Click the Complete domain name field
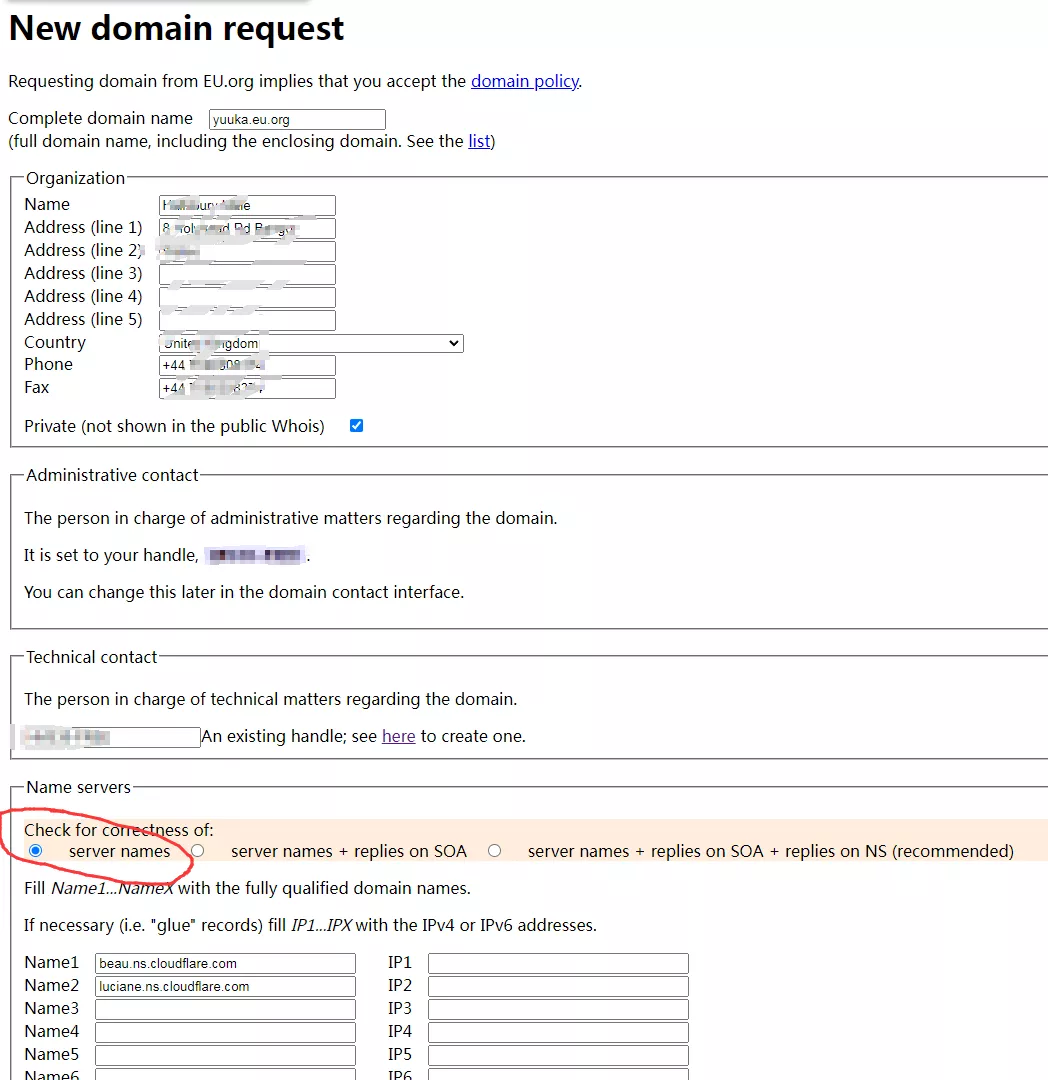This screenshot has width=1048, height=1080. tap(297, 119)
